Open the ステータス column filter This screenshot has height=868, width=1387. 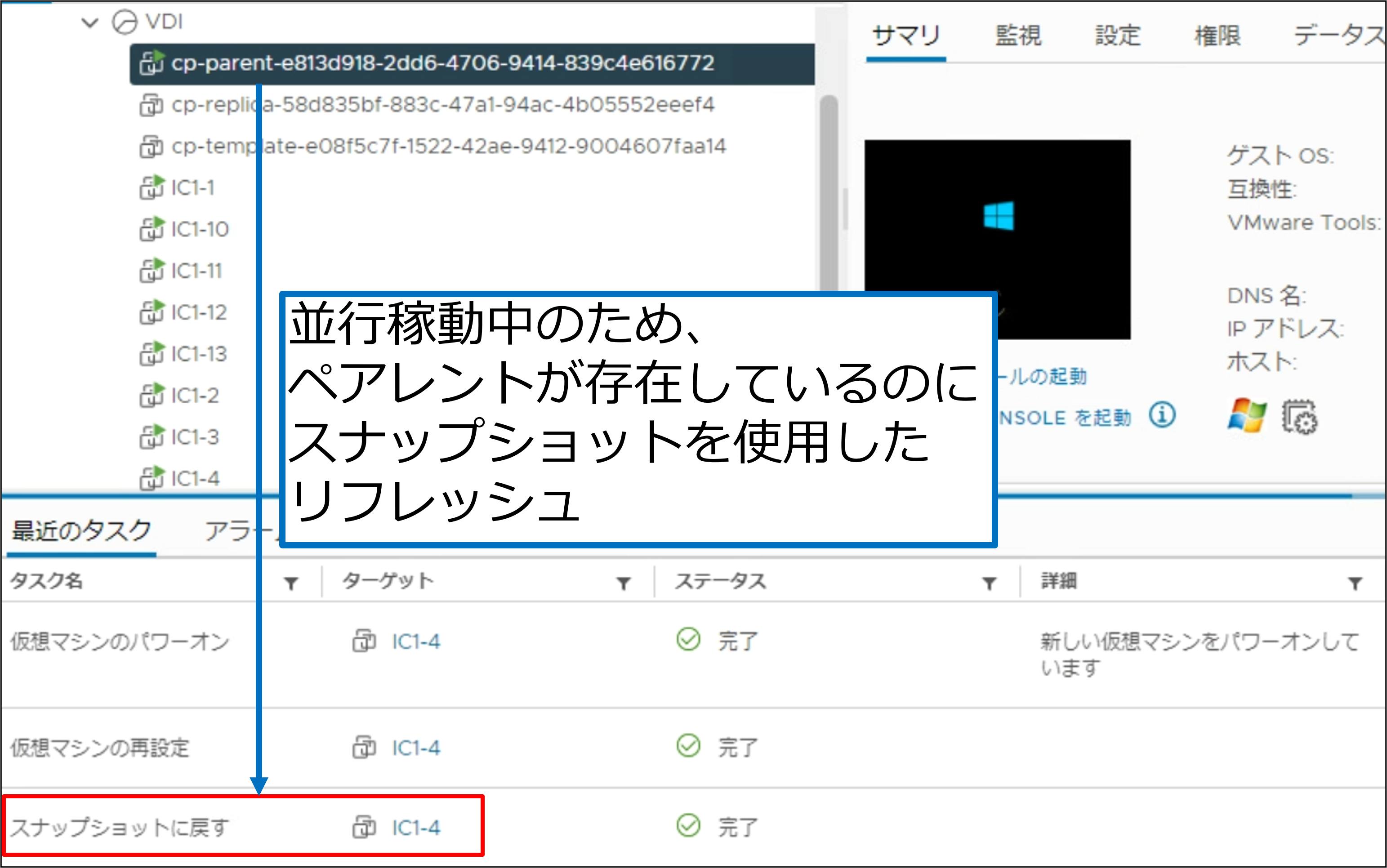pyautogui.click(x=989, y=583)
